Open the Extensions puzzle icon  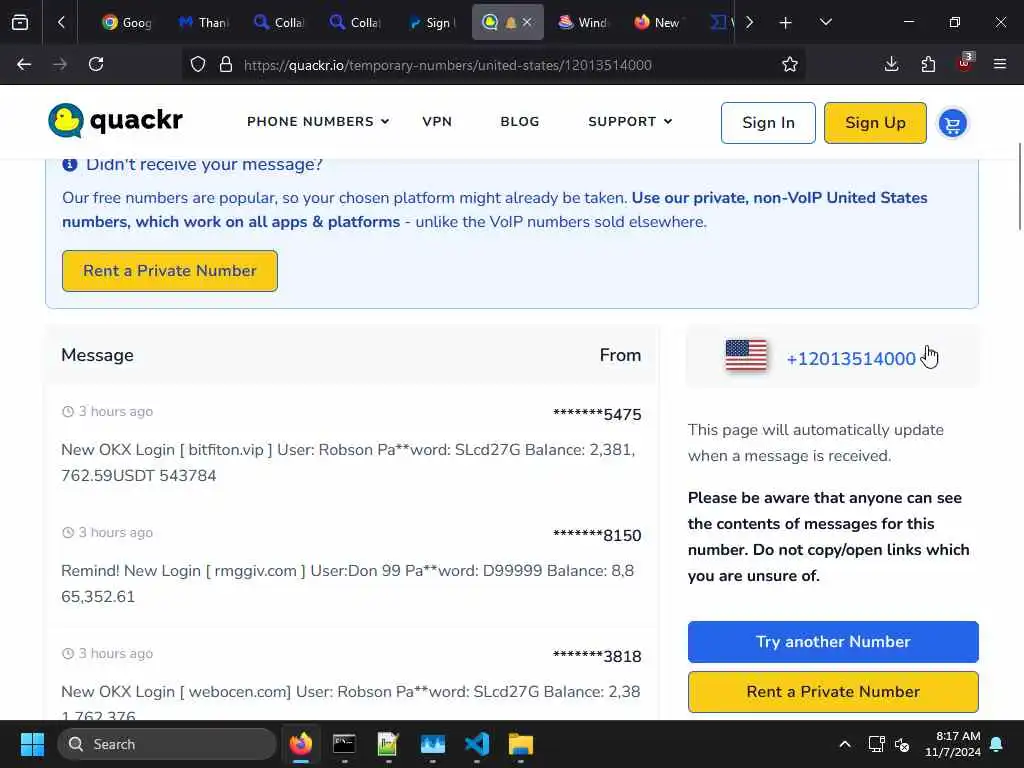928,64
